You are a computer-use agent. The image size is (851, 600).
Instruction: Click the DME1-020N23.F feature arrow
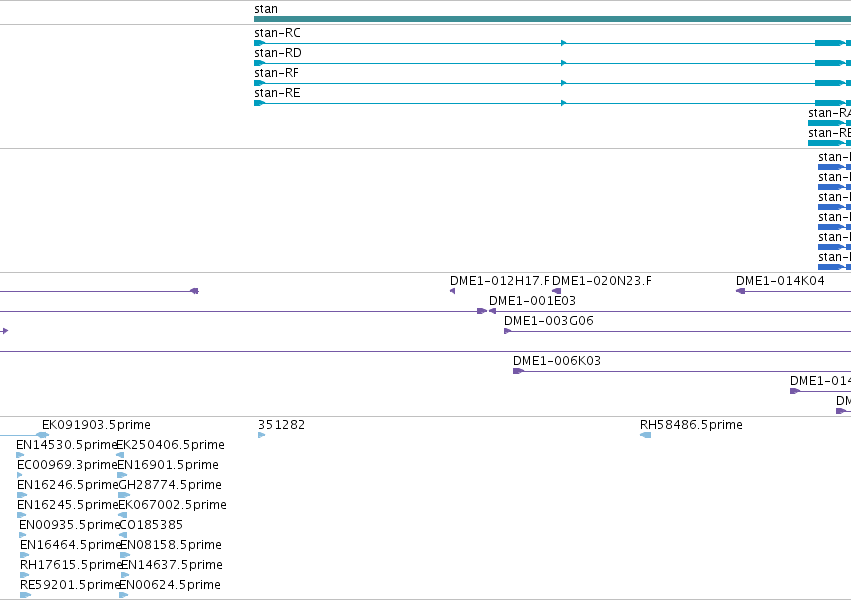556,291
